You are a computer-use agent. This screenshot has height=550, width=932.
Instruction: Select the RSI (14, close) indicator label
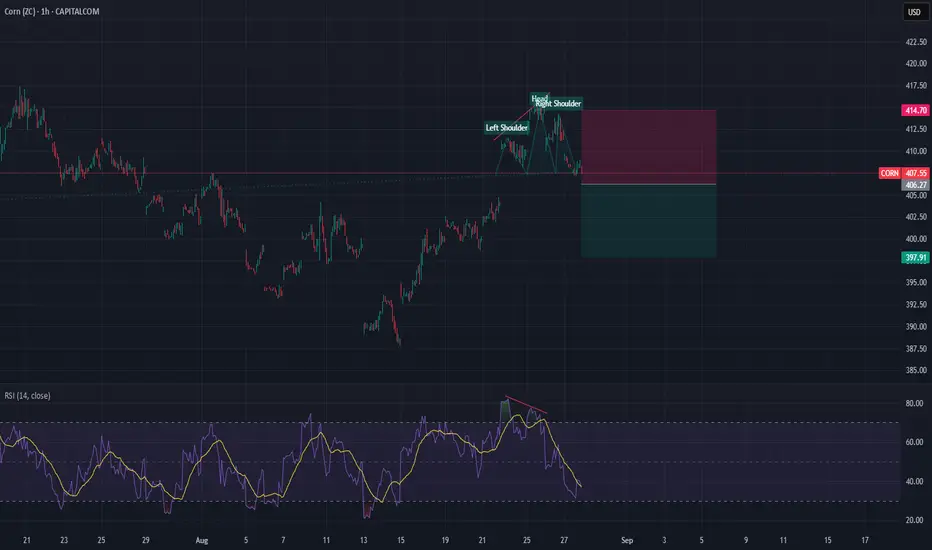click(x=27, y=395)
